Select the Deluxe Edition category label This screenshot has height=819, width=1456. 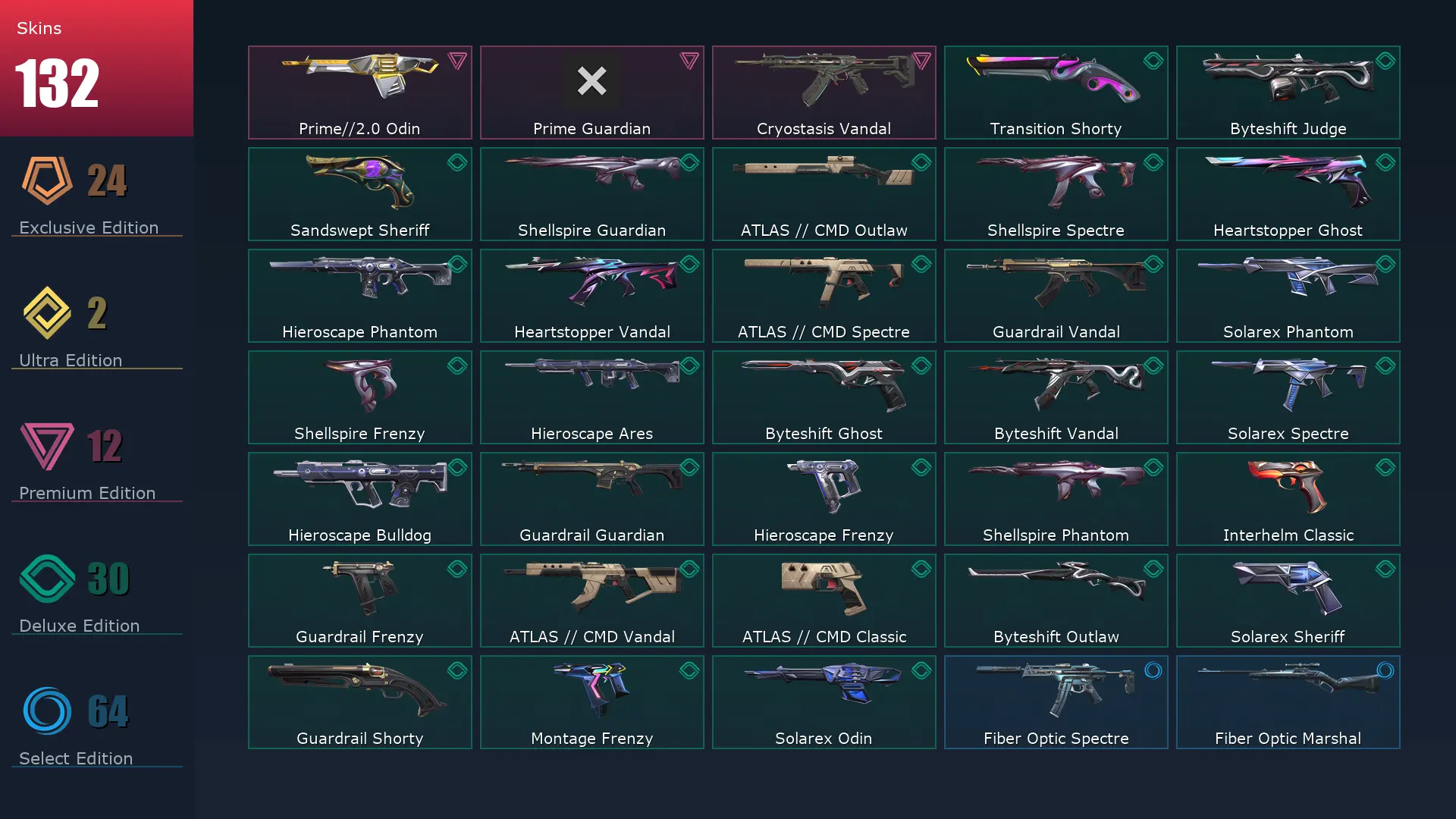[80, 626]
